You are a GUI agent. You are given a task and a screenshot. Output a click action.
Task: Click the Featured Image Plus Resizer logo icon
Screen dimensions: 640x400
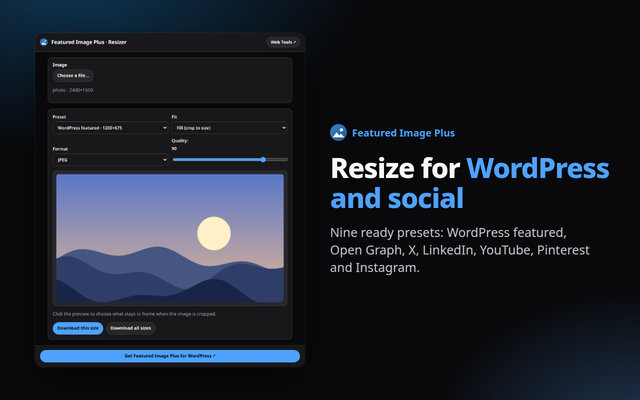(44, 42)
